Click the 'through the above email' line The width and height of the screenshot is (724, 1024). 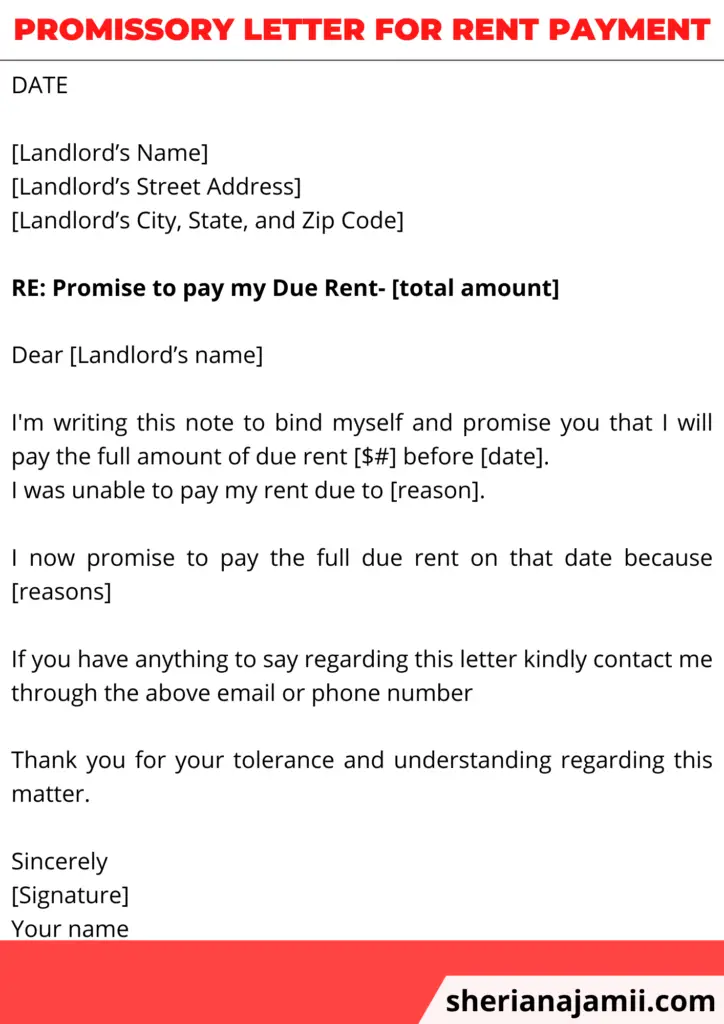pos(242,693)
